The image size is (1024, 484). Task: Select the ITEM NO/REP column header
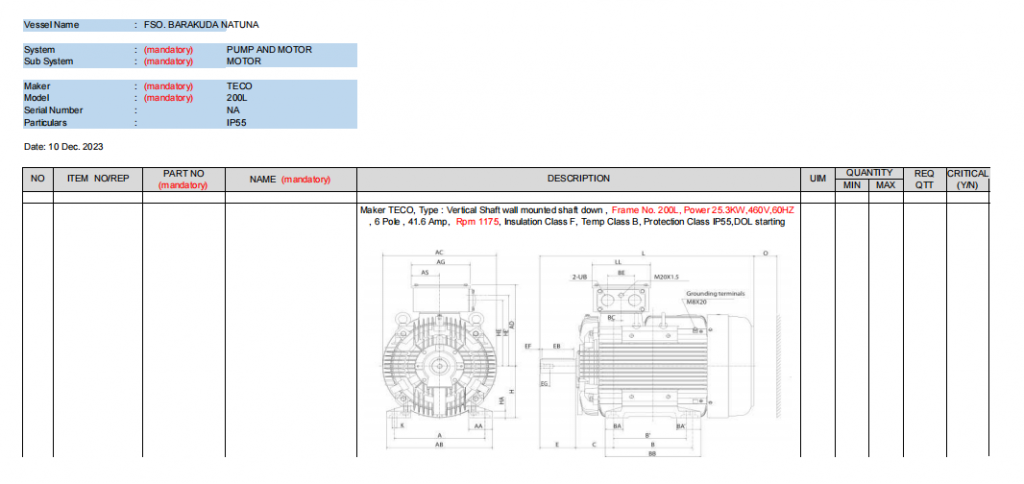point(97,179)
